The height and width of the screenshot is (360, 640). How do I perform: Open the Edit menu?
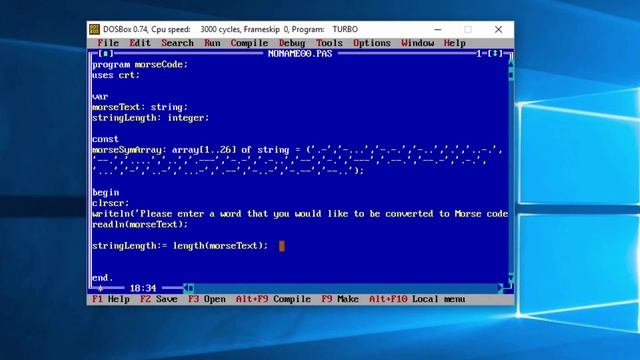[x=140, y=43]
